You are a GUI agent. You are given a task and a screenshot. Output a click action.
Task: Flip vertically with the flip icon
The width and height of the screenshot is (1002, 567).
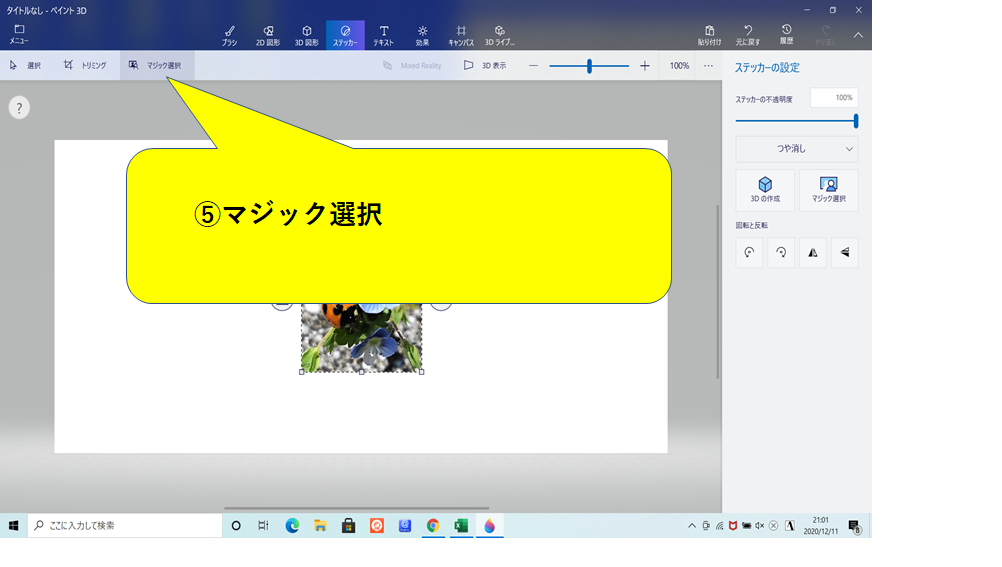[x=845, y=252]
